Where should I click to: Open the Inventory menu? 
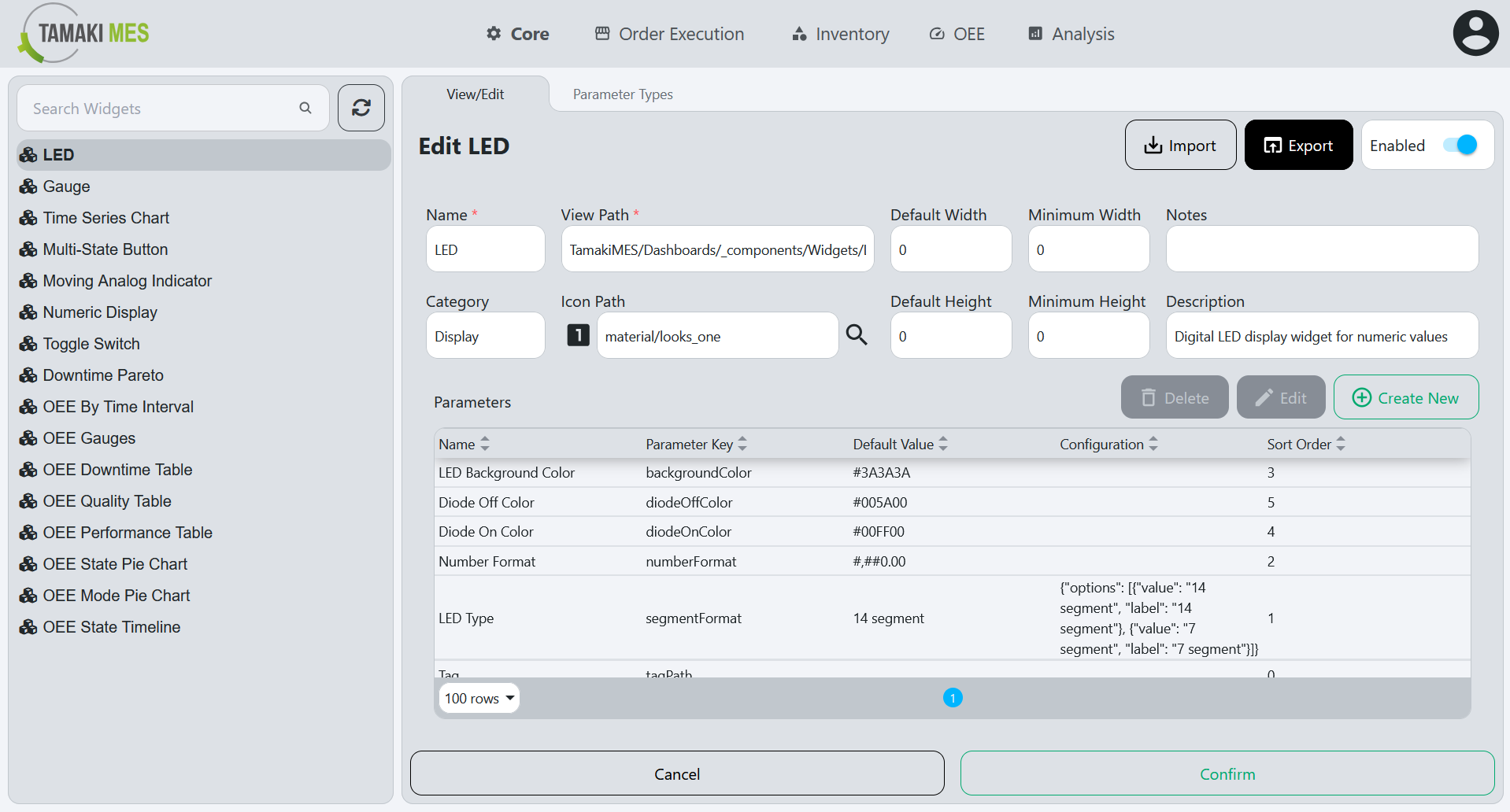click(840, 34)
